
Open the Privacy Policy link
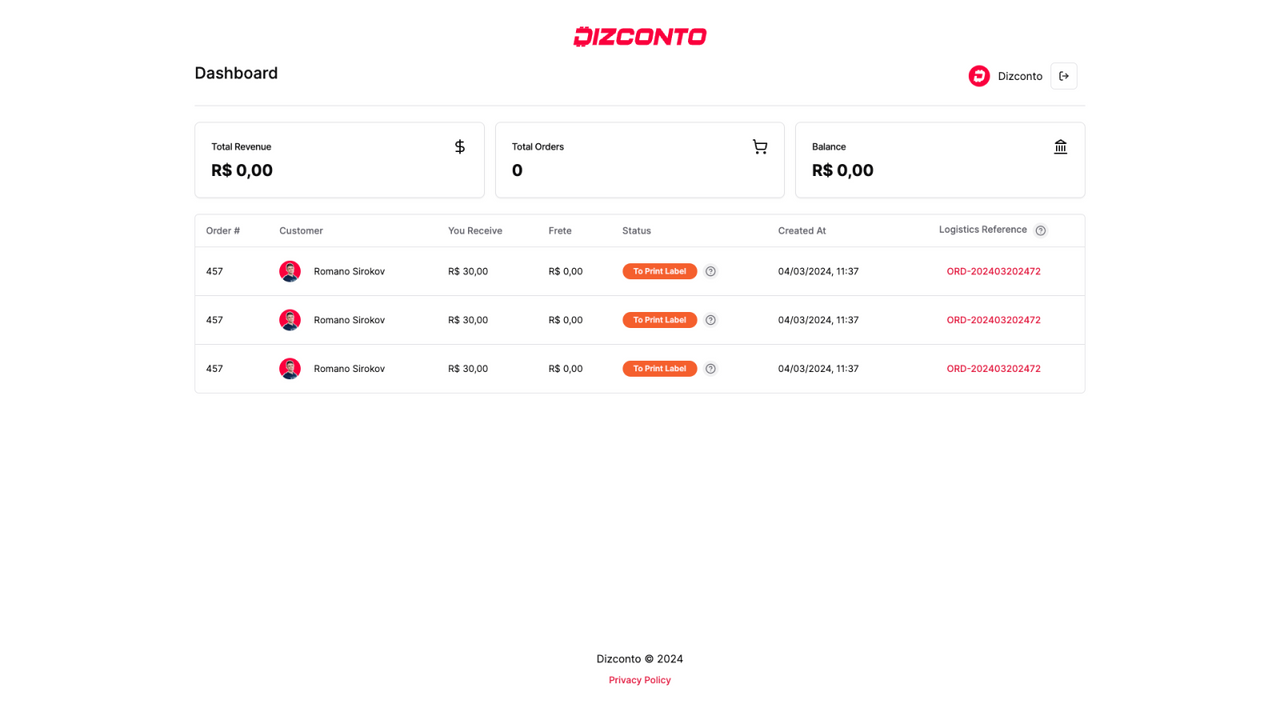point(640,680)
